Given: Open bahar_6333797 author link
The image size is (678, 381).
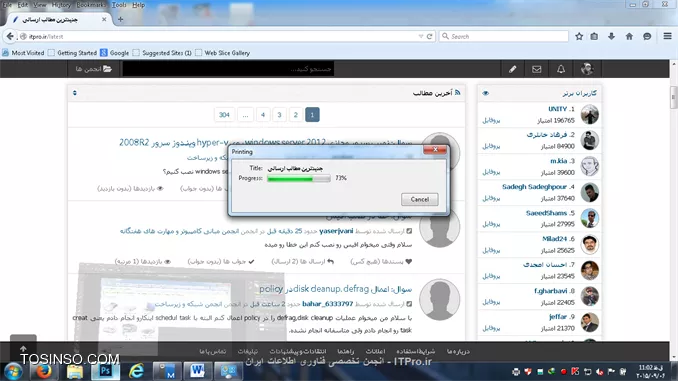Looking at the screenshot, I should click(x=328, y=304).
